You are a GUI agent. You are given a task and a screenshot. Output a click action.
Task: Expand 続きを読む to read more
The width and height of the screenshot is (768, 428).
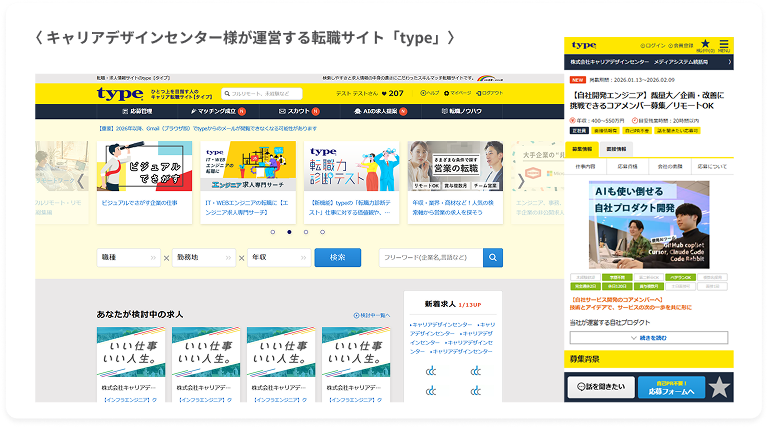pos(649,338)
